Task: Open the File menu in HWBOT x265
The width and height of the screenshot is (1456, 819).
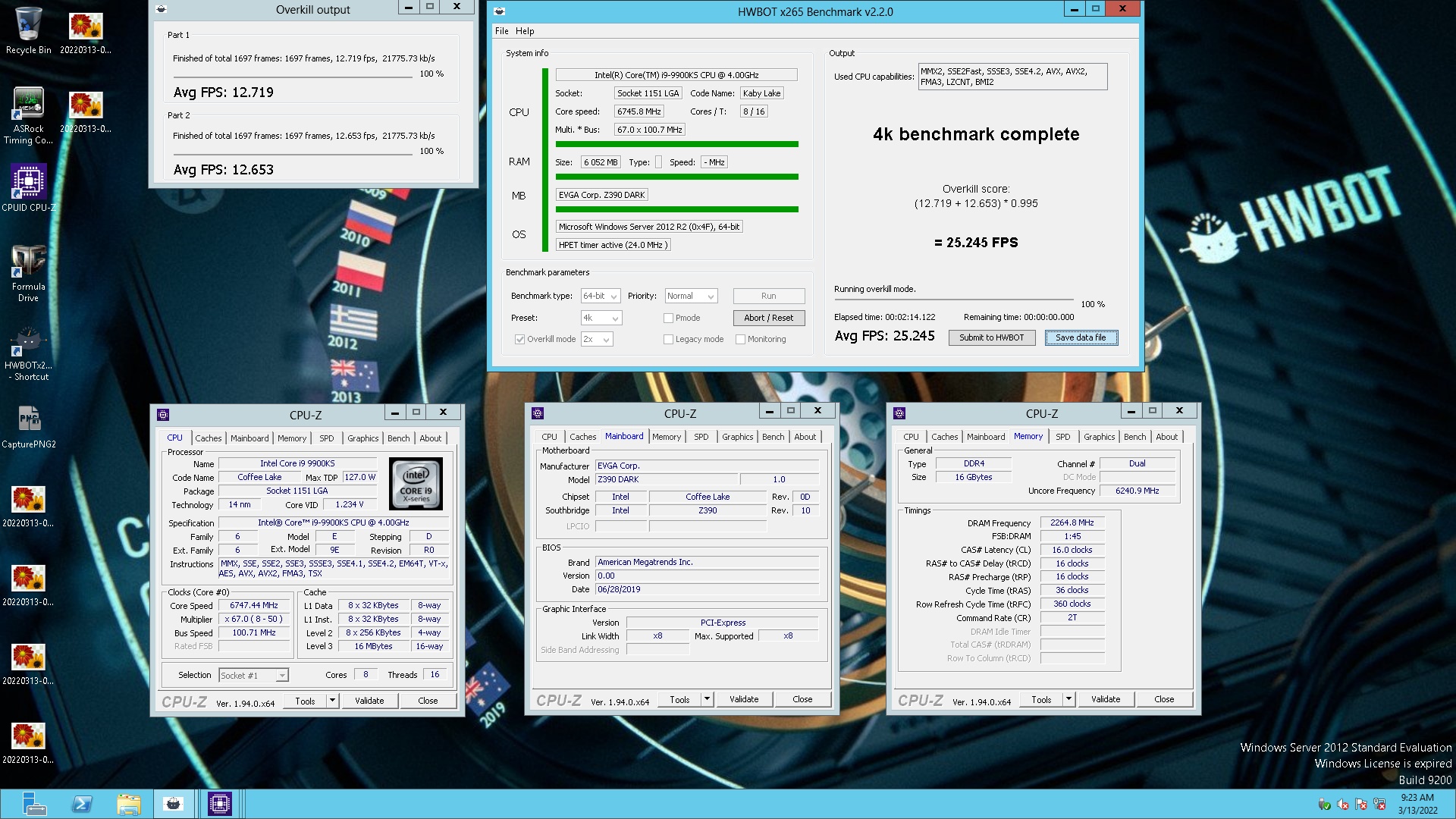Action: [502, 31]
